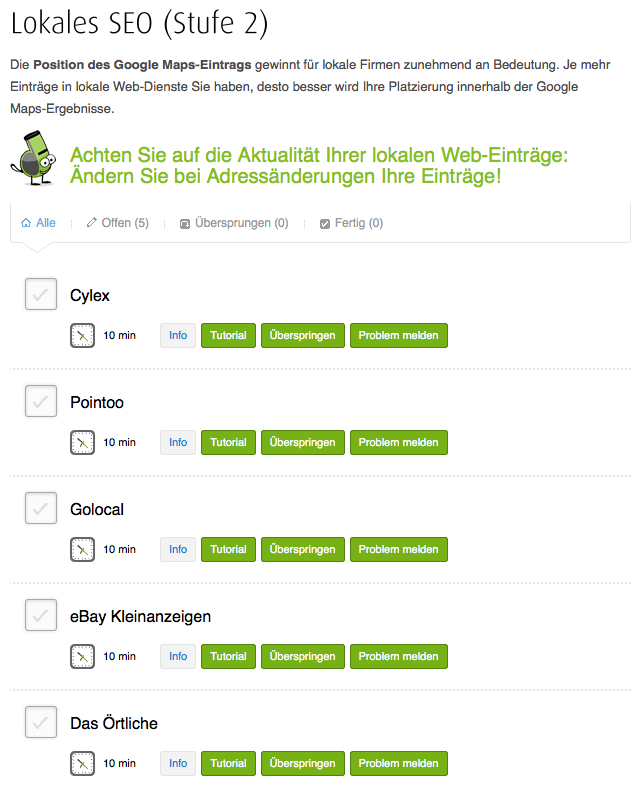This screenshot has height=791, width=638.
Task: Mark the Cylex entry as done
Action: tap(40, 295)
